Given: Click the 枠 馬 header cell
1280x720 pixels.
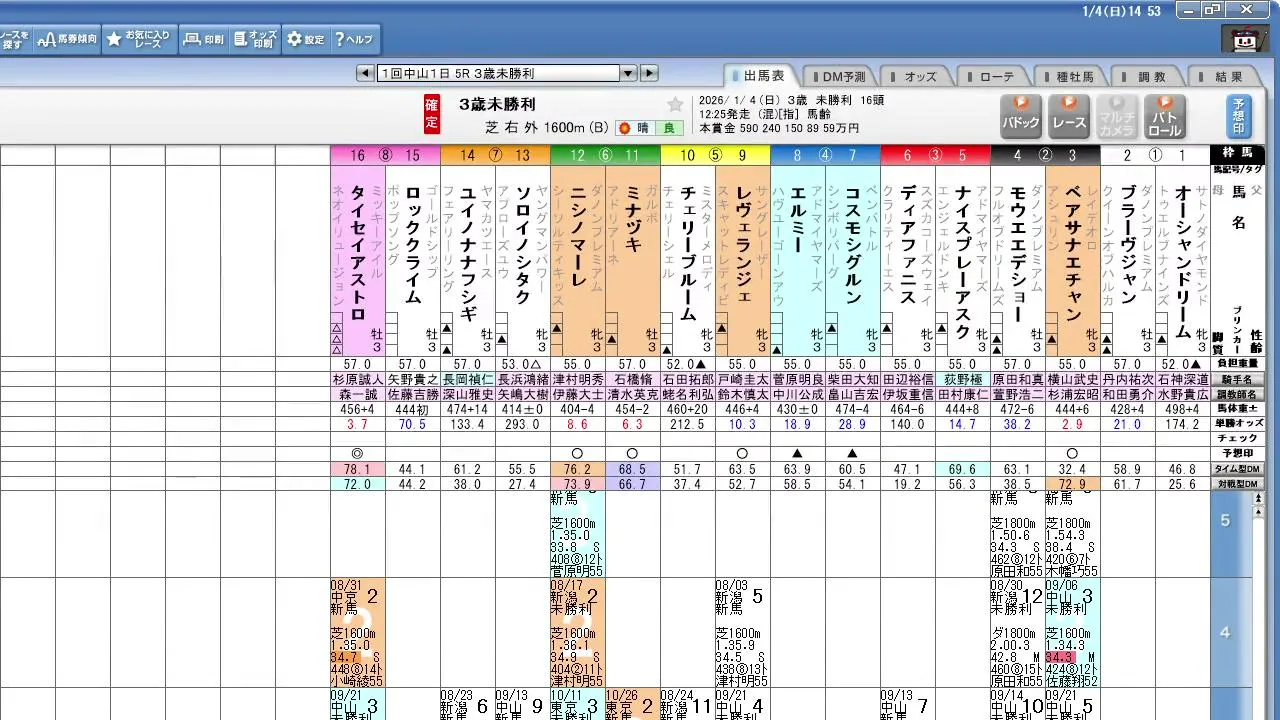Looking at the screenshot, I should 1238,154.
